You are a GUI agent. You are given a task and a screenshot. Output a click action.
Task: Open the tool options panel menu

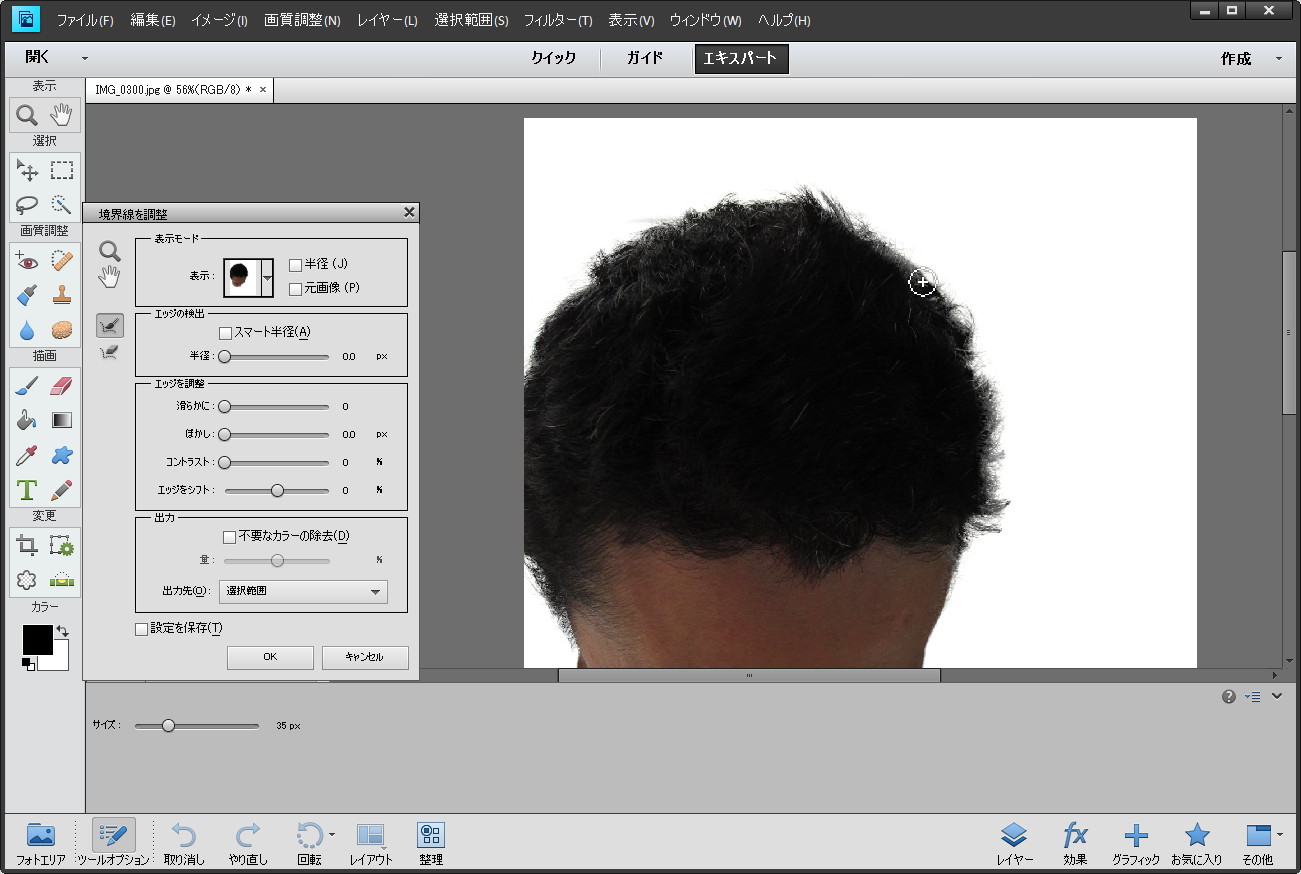1253,697
